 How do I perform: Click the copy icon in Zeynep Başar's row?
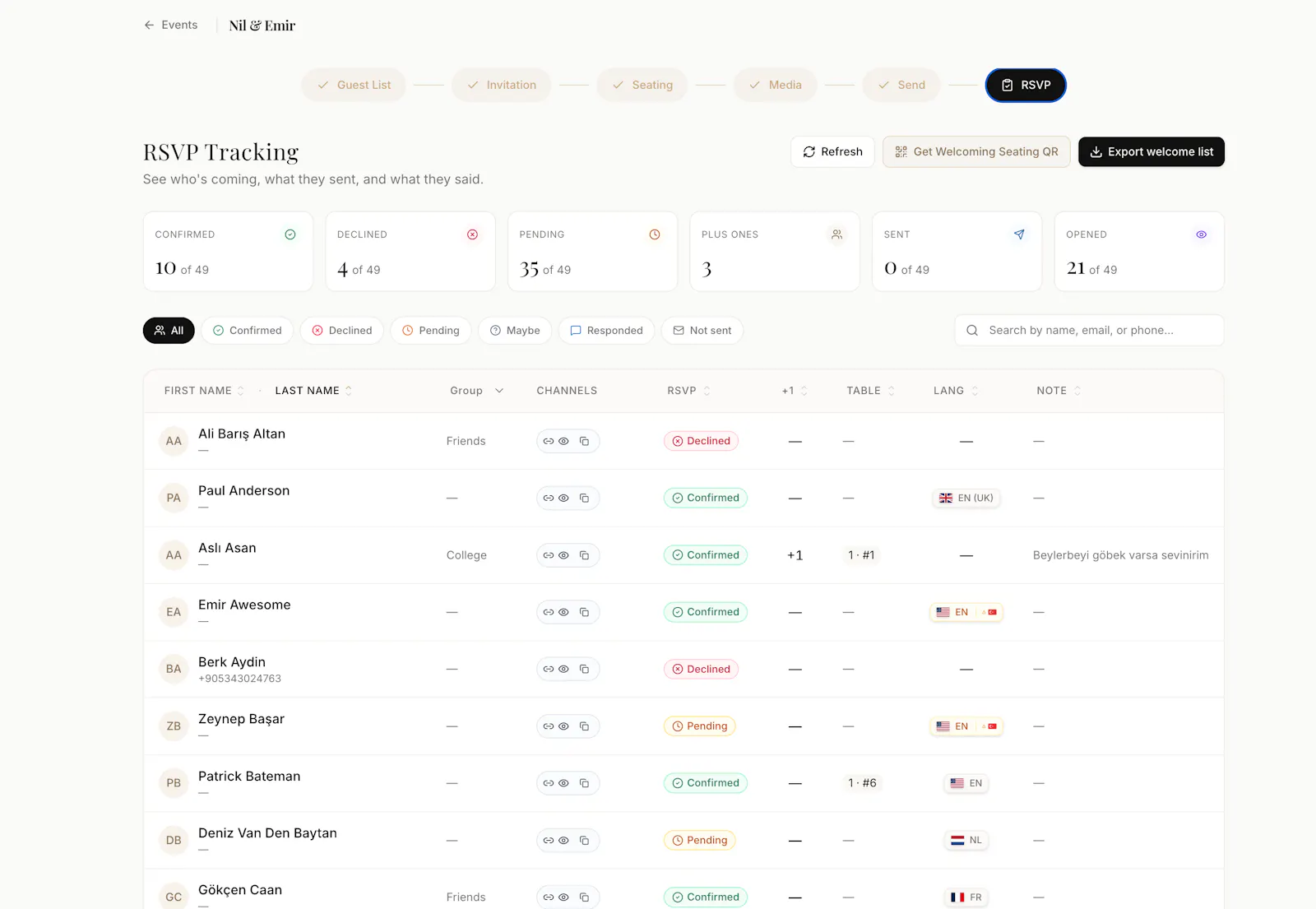coord(584,726)
